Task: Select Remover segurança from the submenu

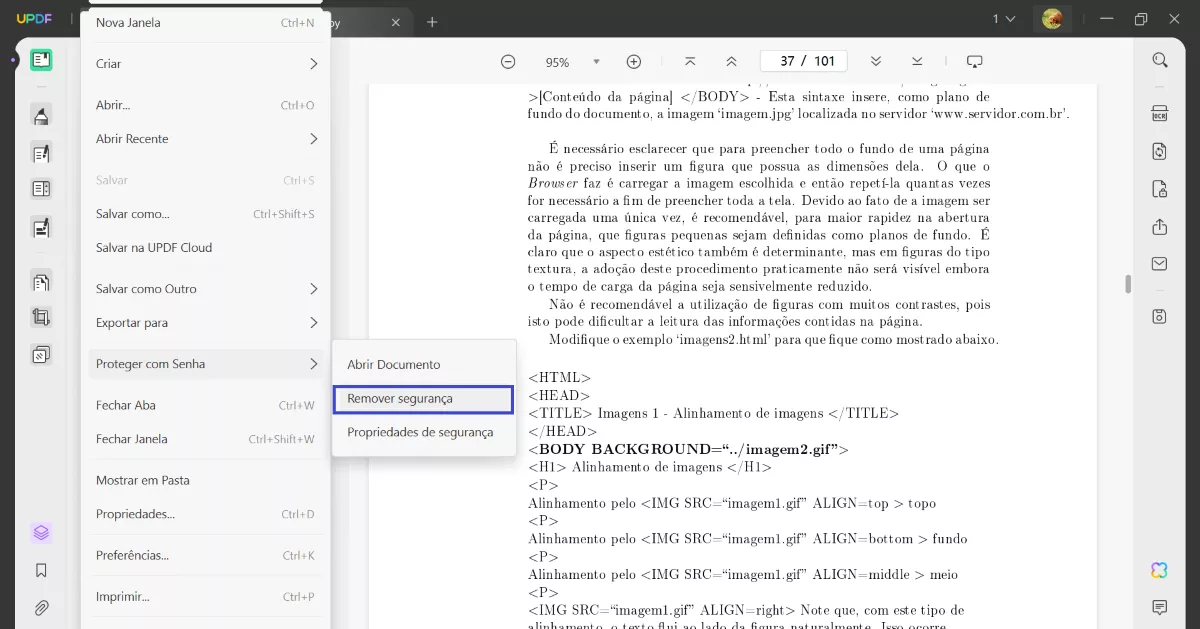Action: [x=422, y=398]
